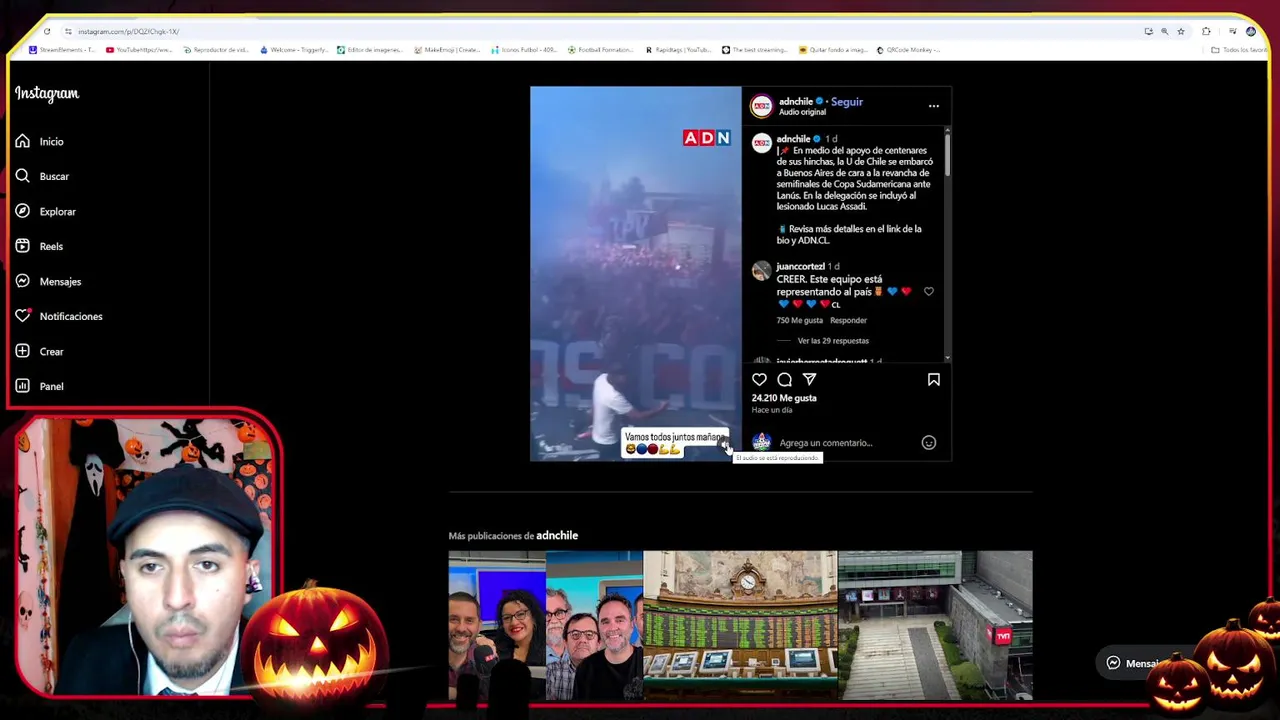Follow adnchile with Seguir button

(x=847, y=102)
